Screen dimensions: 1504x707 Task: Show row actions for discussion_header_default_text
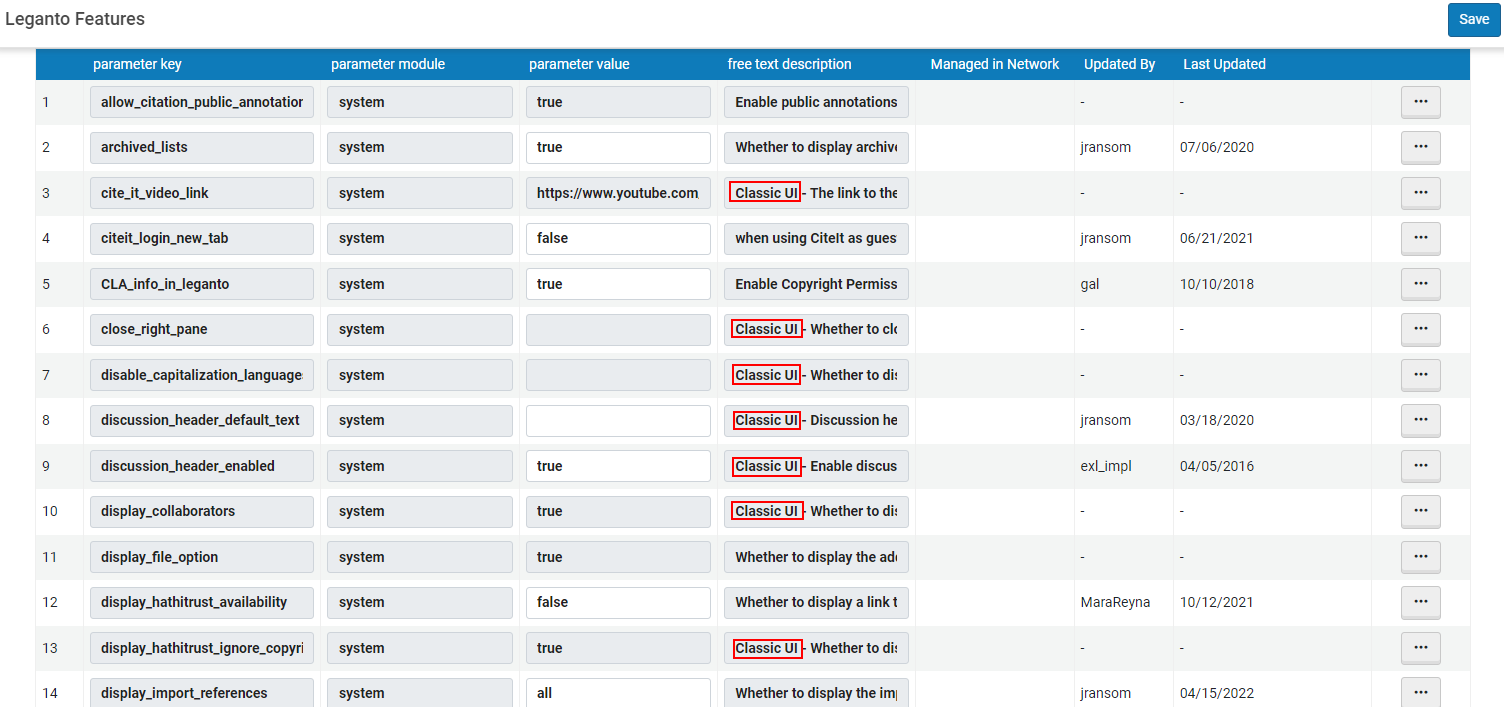(1420, 420)
